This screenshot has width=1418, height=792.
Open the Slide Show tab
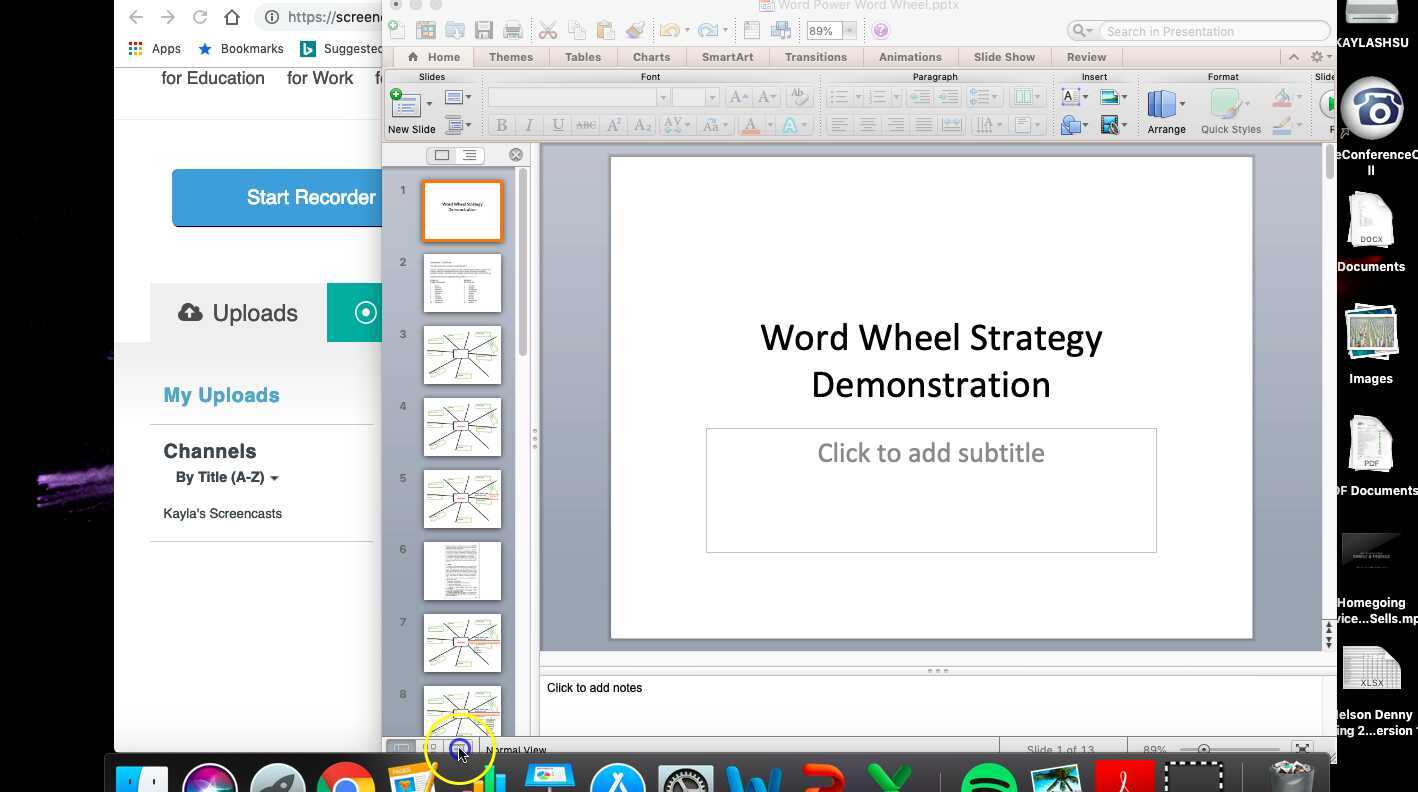coord(1003,57)
